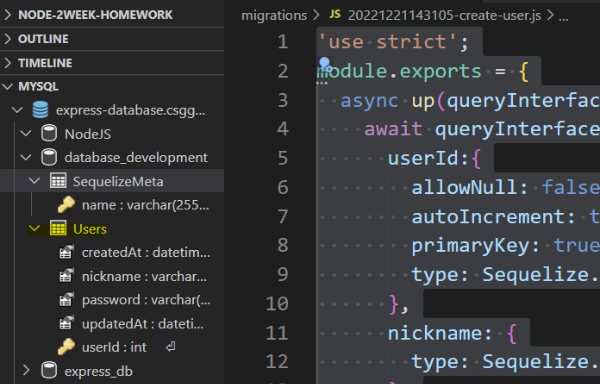Select the 'createdAt : datetim...' column

click(146, 253)
